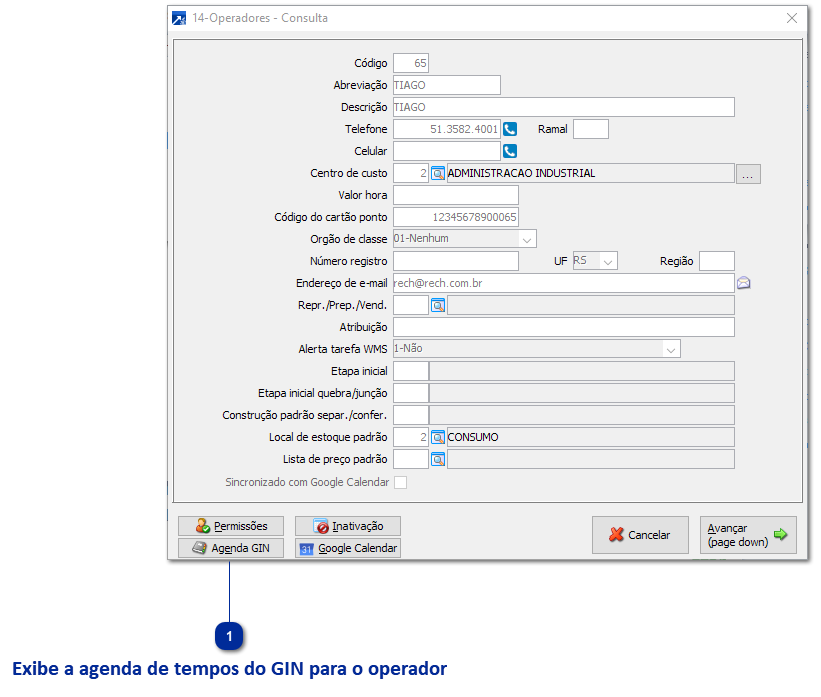Click the phone icon beside Celular

(510, 151)
